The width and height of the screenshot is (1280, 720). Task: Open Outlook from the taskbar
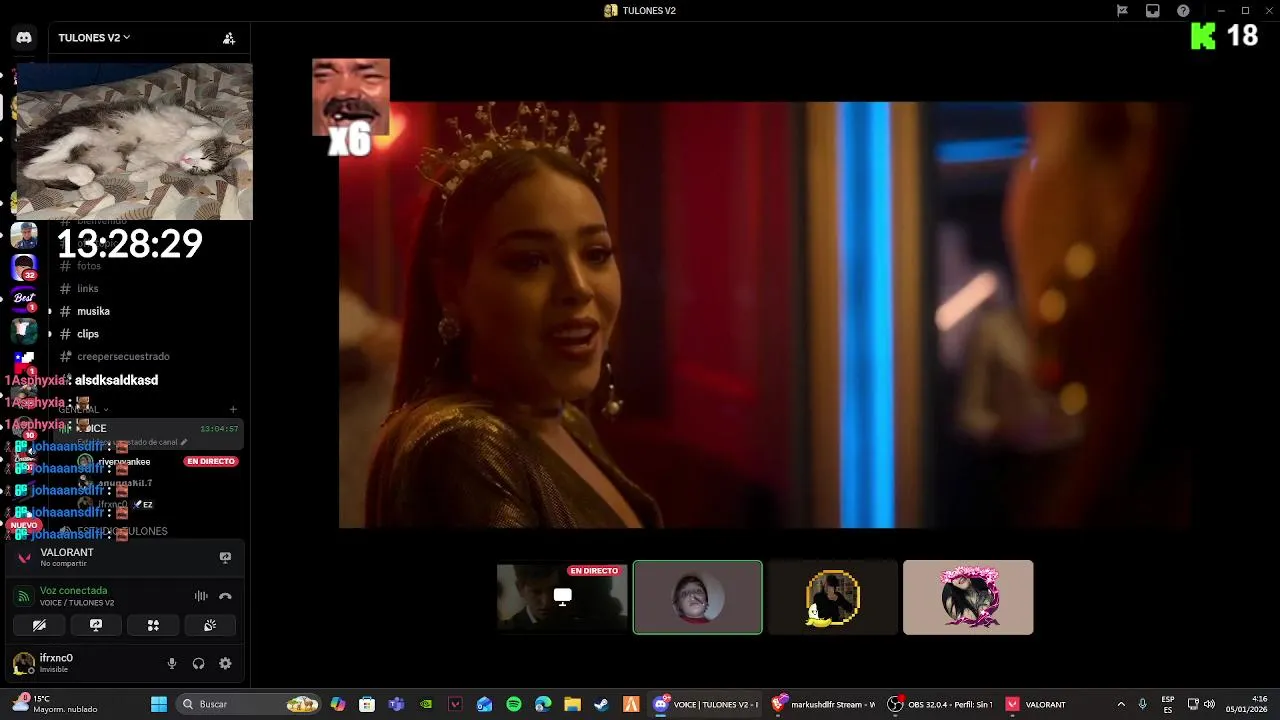coord(484,704)
